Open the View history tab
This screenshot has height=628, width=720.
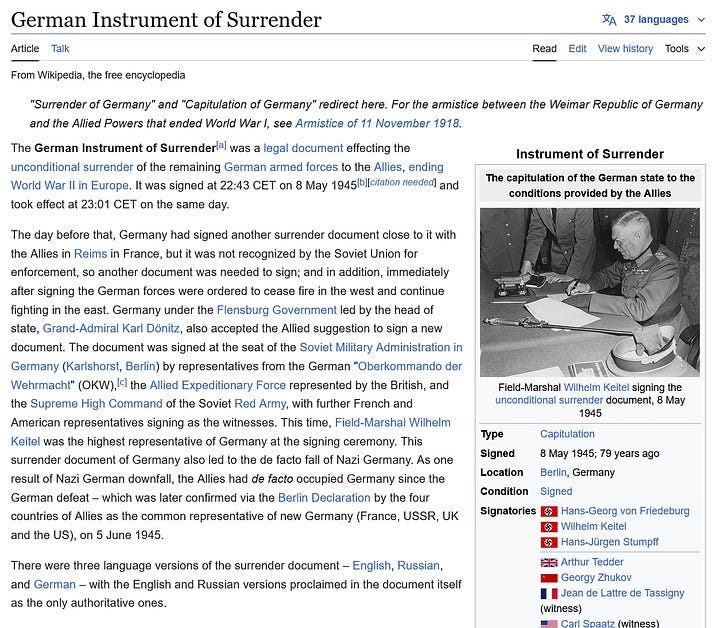[x=625, y=49]
